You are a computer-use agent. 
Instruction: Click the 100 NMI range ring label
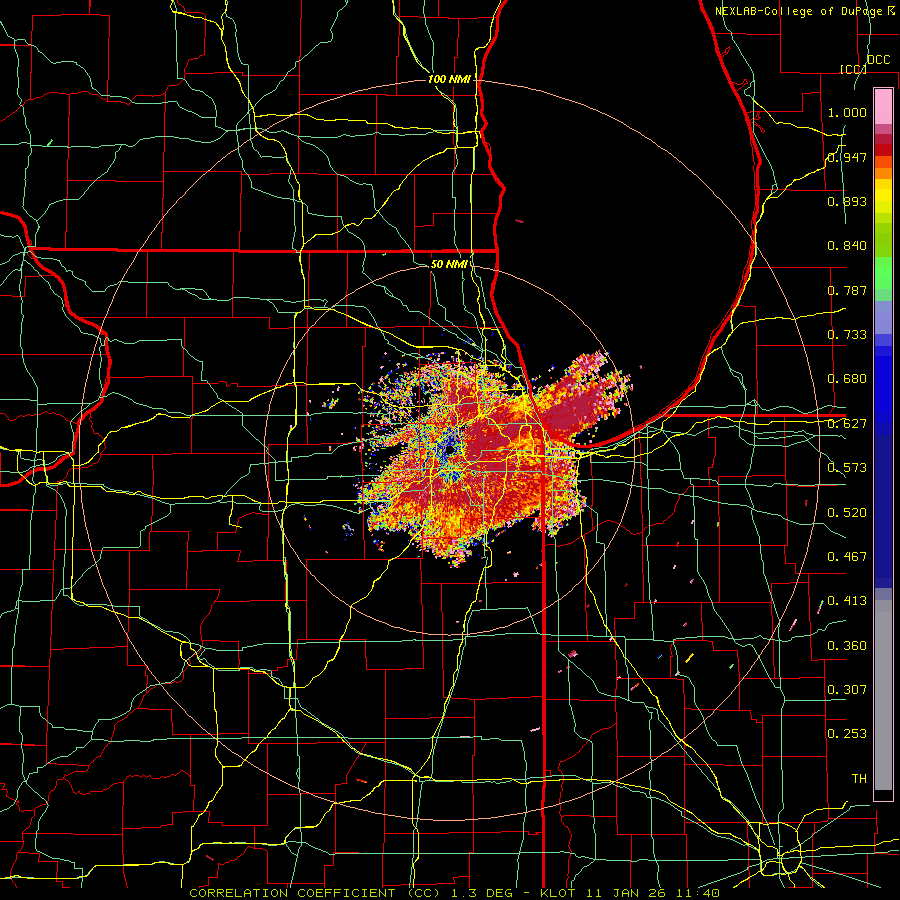tap(449, 79)
